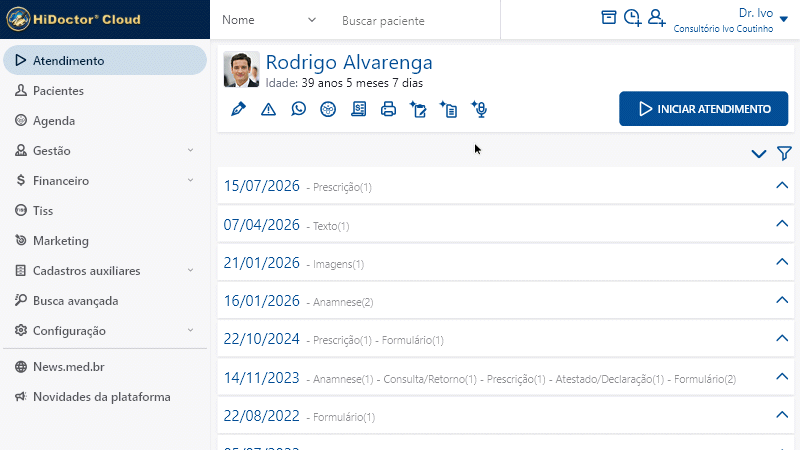Start AI voice recording microphone icon
Viewport: 800px width, 450px height.
(x=479, y=109)
